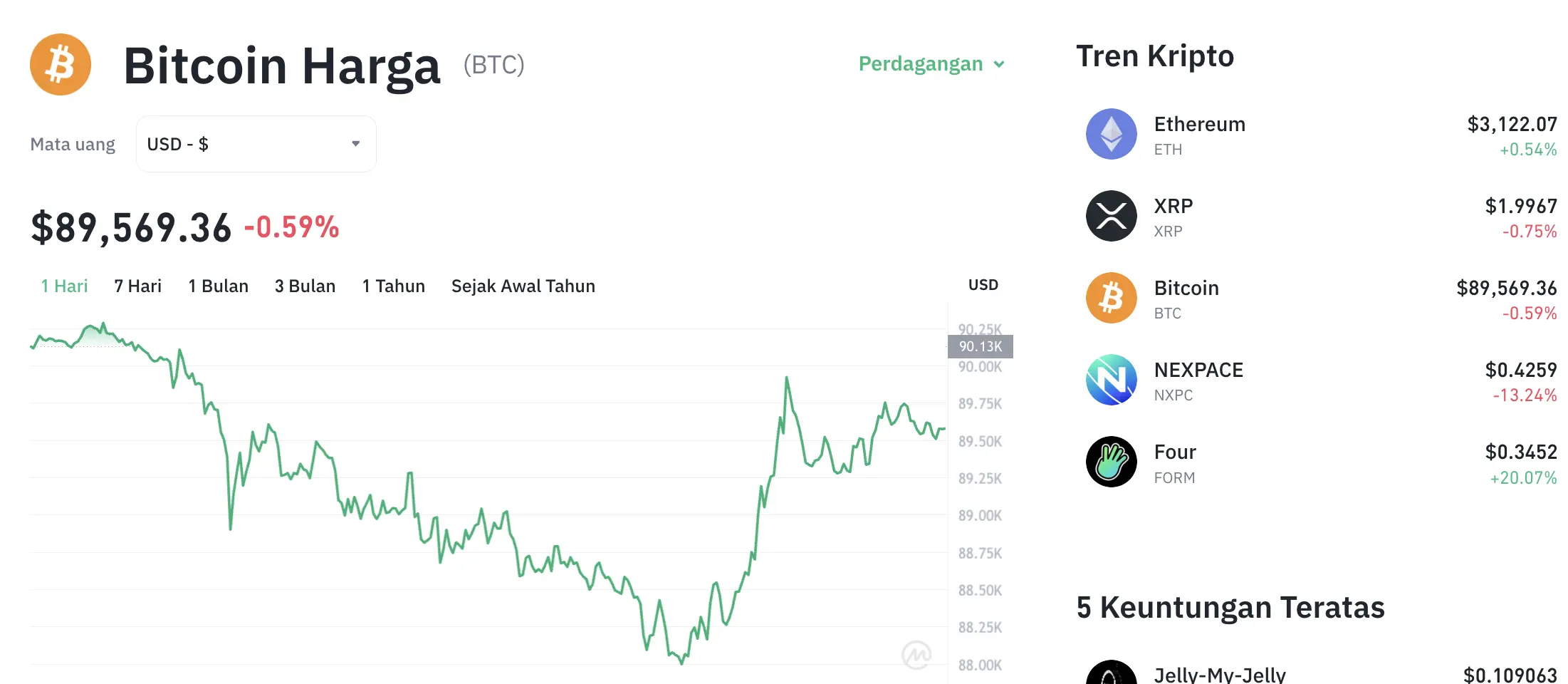
Task: Click the NEXPACE coin icon
Action: coord(1110,380)
